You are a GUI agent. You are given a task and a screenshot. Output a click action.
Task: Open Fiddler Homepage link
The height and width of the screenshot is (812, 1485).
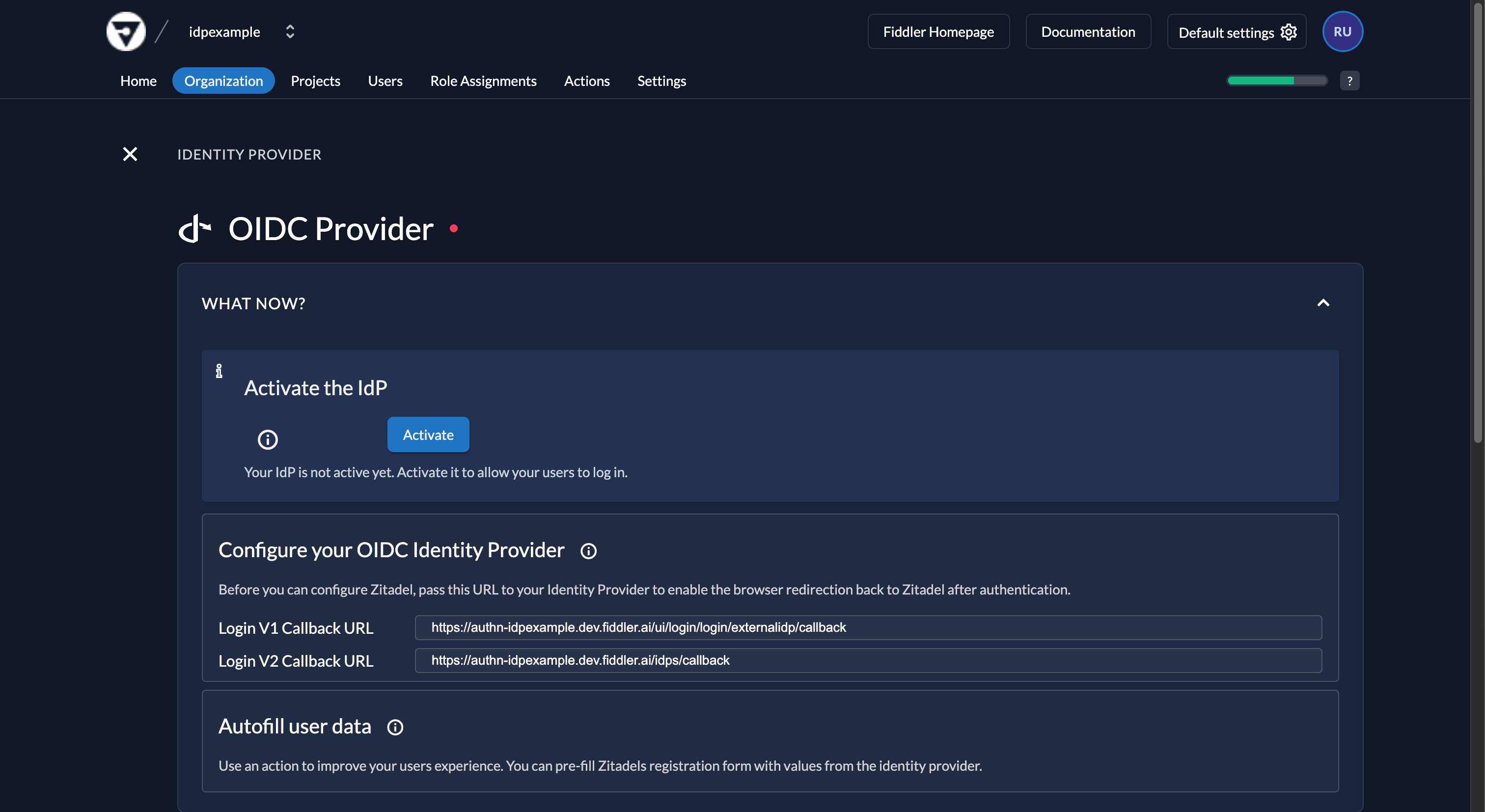[938, 32]
